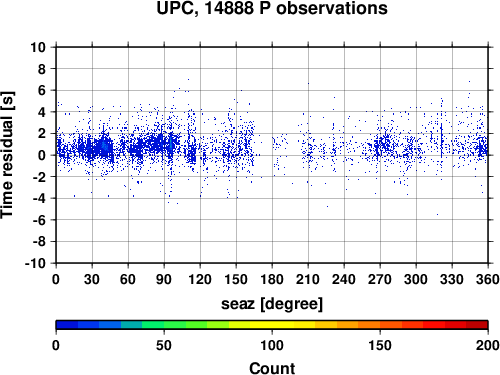Click the 'Time residual [s]' y-axis label
The image size is (500, 375).
pyautogui.click(x=7, y=155)
